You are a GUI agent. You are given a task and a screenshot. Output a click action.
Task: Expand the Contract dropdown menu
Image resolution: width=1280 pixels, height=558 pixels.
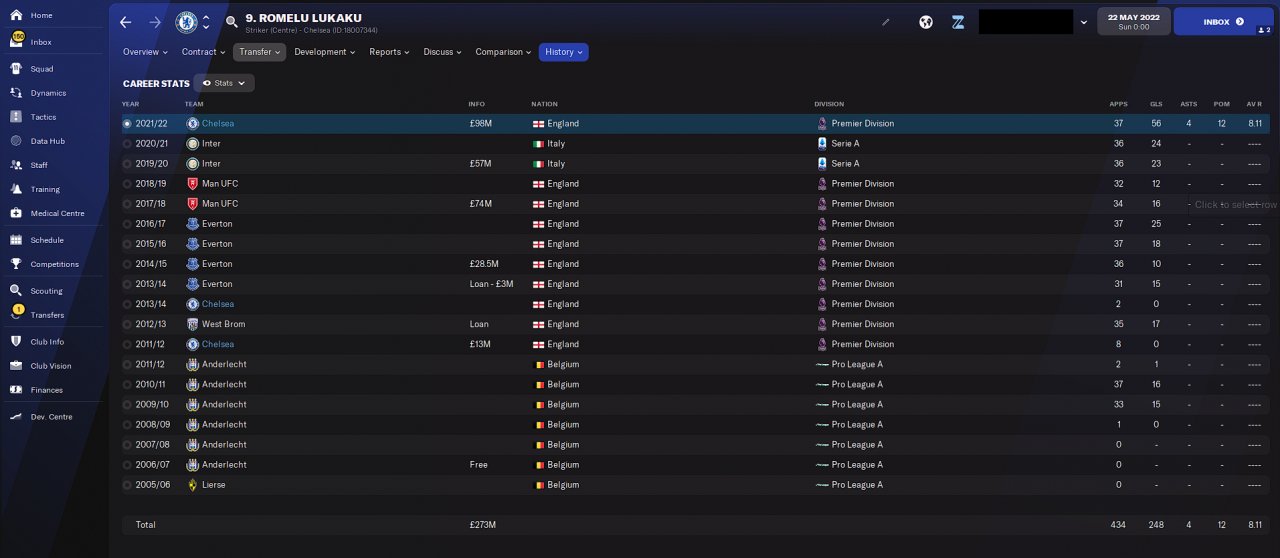pyautogui.click(x=203, y=52)
